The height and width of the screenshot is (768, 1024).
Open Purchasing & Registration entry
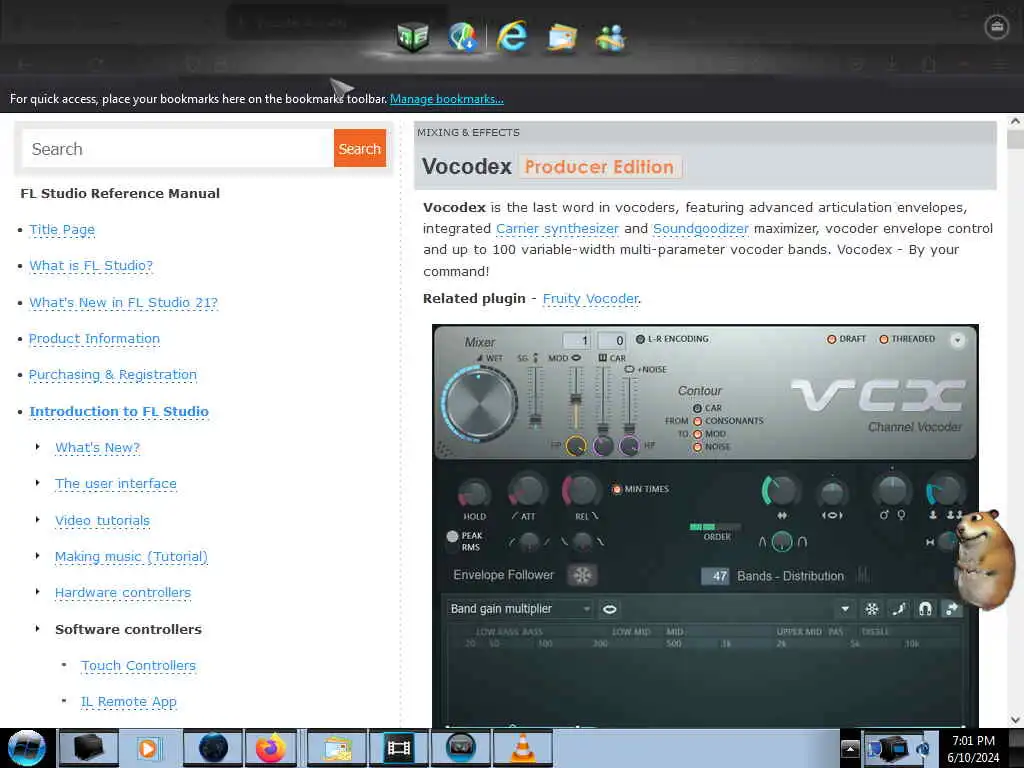point(113,375)
